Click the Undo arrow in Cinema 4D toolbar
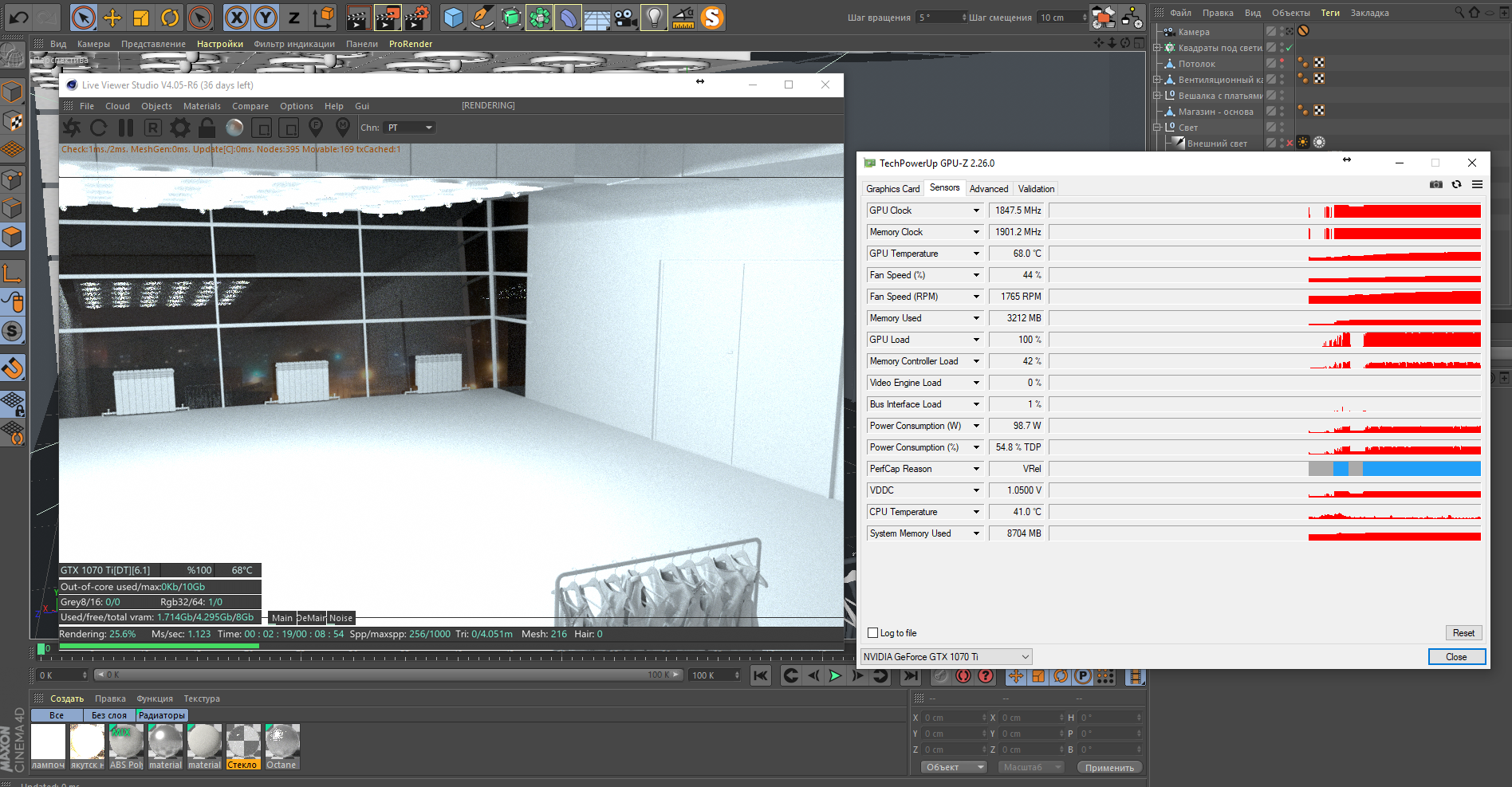The height and width of the screenshot is (787, 1512). (18, 16)
